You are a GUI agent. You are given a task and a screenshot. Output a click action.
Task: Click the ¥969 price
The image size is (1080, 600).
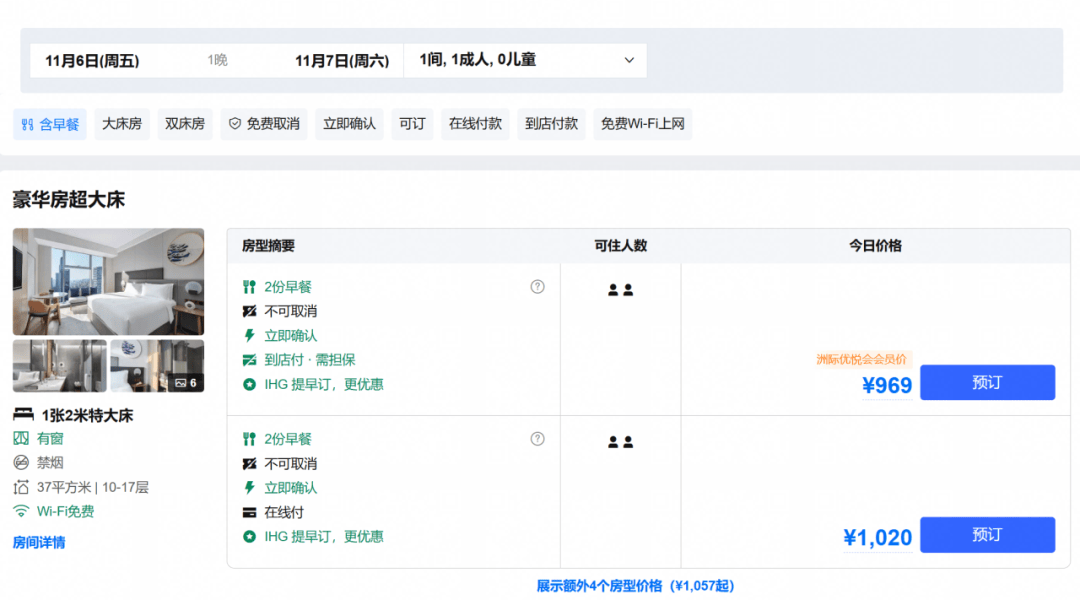[x=887, y=385]
